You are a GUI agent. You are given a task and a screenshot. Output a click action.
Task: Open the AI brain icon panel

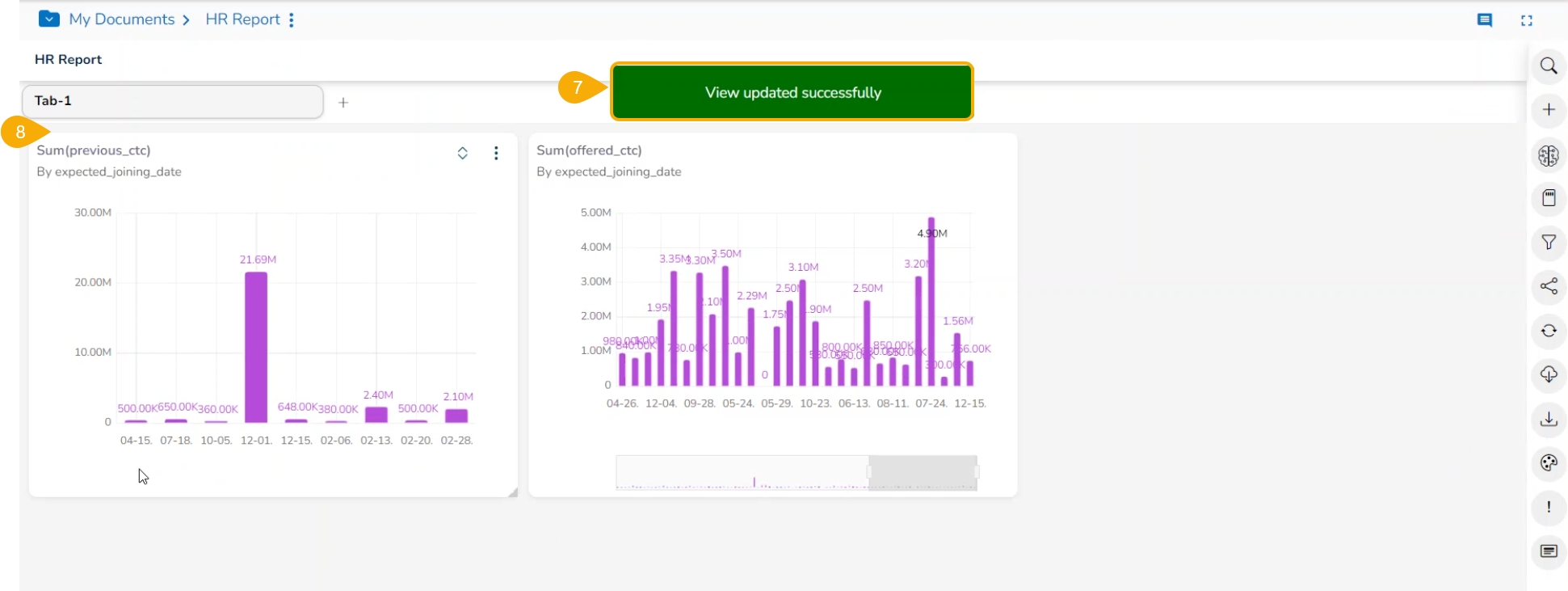tap(1548, 155)
